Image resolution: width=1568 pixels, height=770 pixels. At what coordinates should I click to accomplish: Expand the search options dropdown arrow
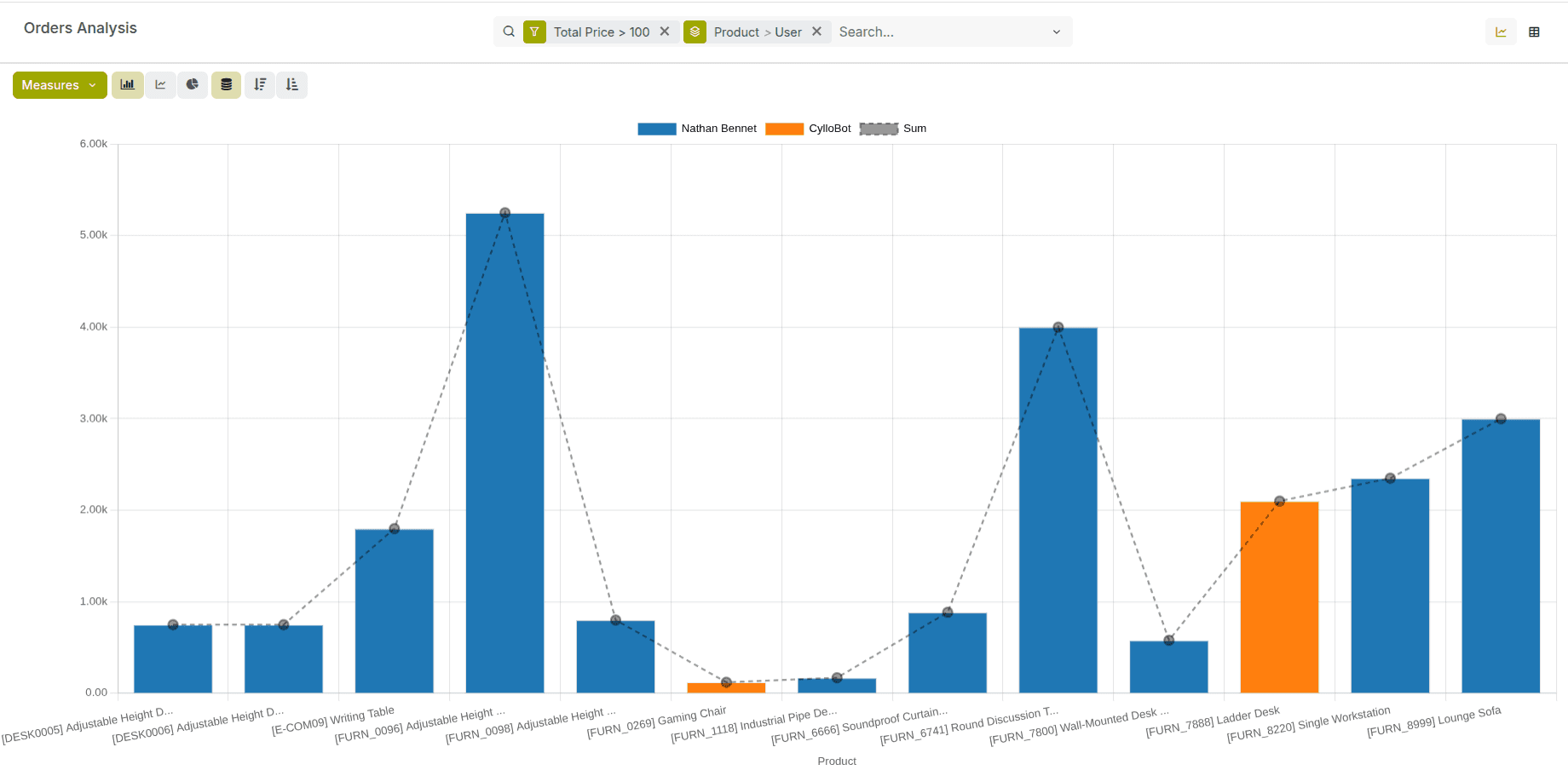[1057, 32]
